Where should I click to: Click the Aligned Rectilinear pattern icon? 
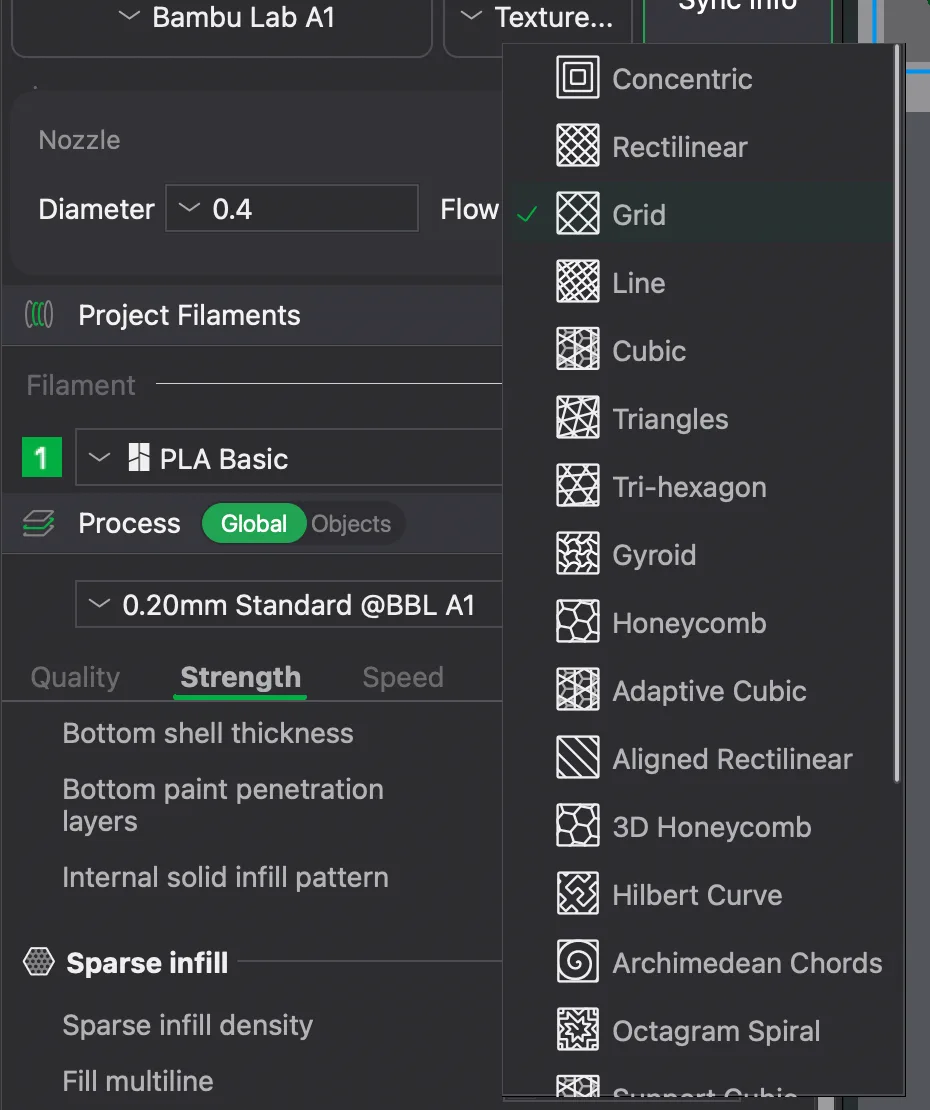[x=578, y=757]
